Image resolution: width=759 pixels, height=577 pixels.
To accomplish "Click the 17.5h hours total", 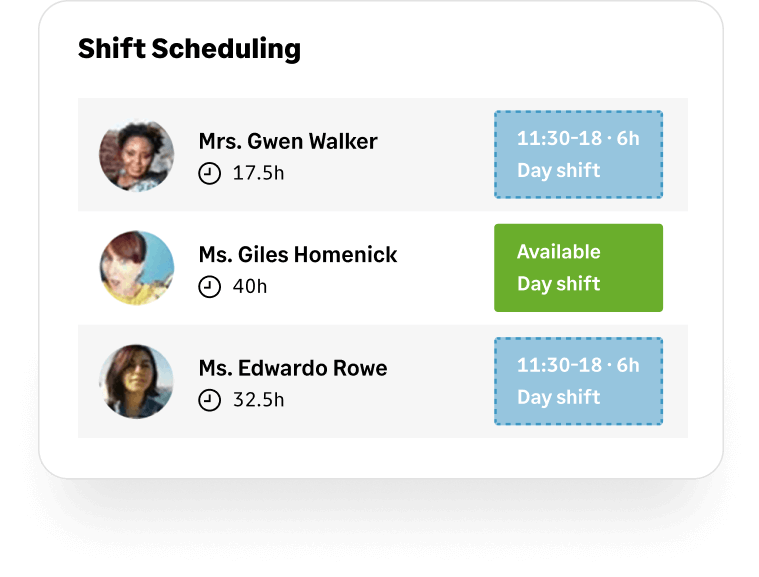I will click(258, 173).
